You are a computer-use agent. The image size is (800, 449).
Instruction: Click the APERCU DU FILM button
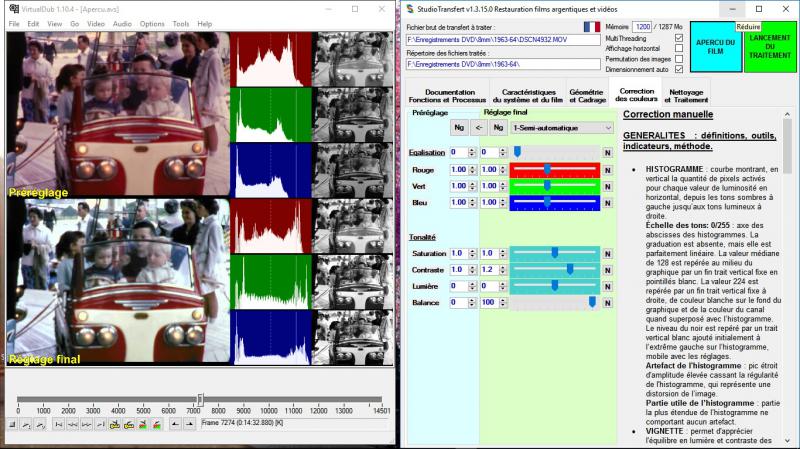coord(716,46)
